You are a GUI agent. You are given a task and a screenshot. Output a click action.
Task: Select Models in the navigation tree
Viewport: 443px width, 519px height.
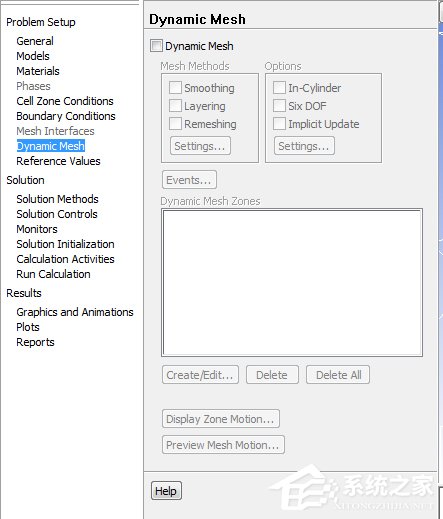(33, 56)
